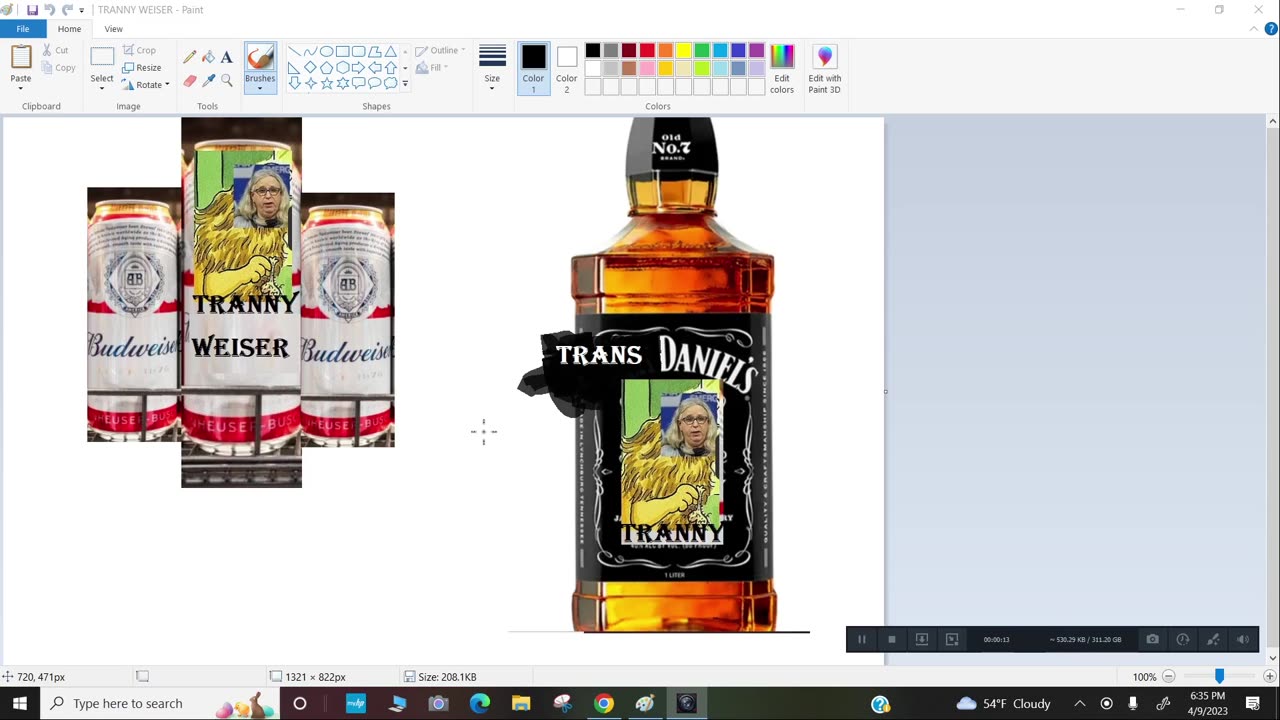This screenshot has width=1280, height=720.
Task: Click the Brushes tool icon
Action: click(260, 57)
